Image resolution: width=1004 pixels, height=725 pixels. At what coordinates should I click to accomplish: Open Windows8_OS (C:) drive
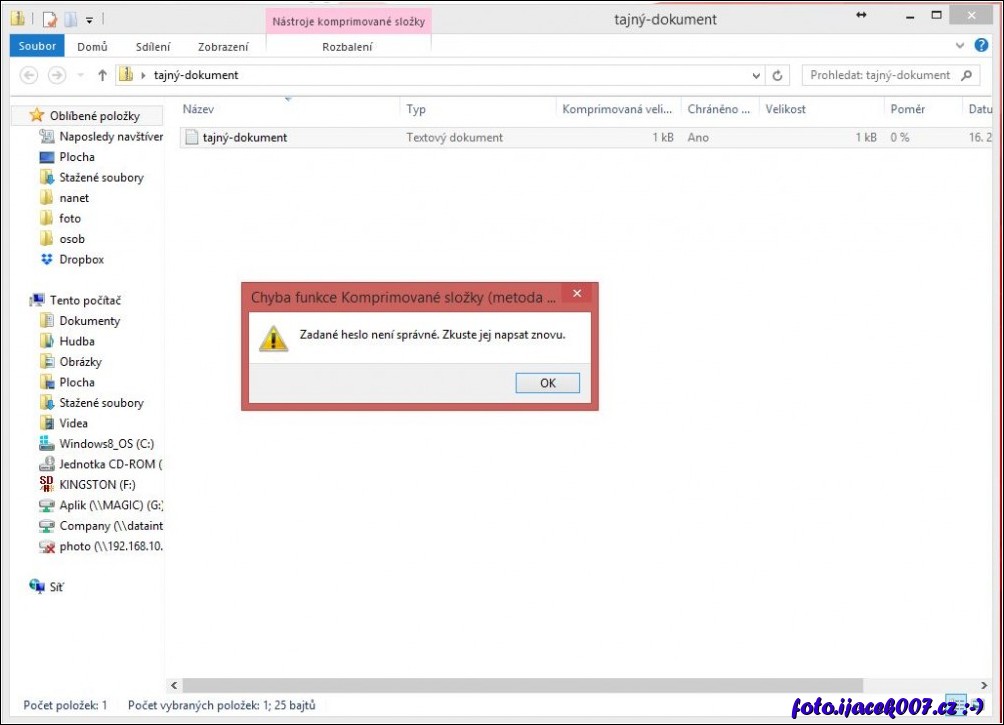click(x=106, y=444)
